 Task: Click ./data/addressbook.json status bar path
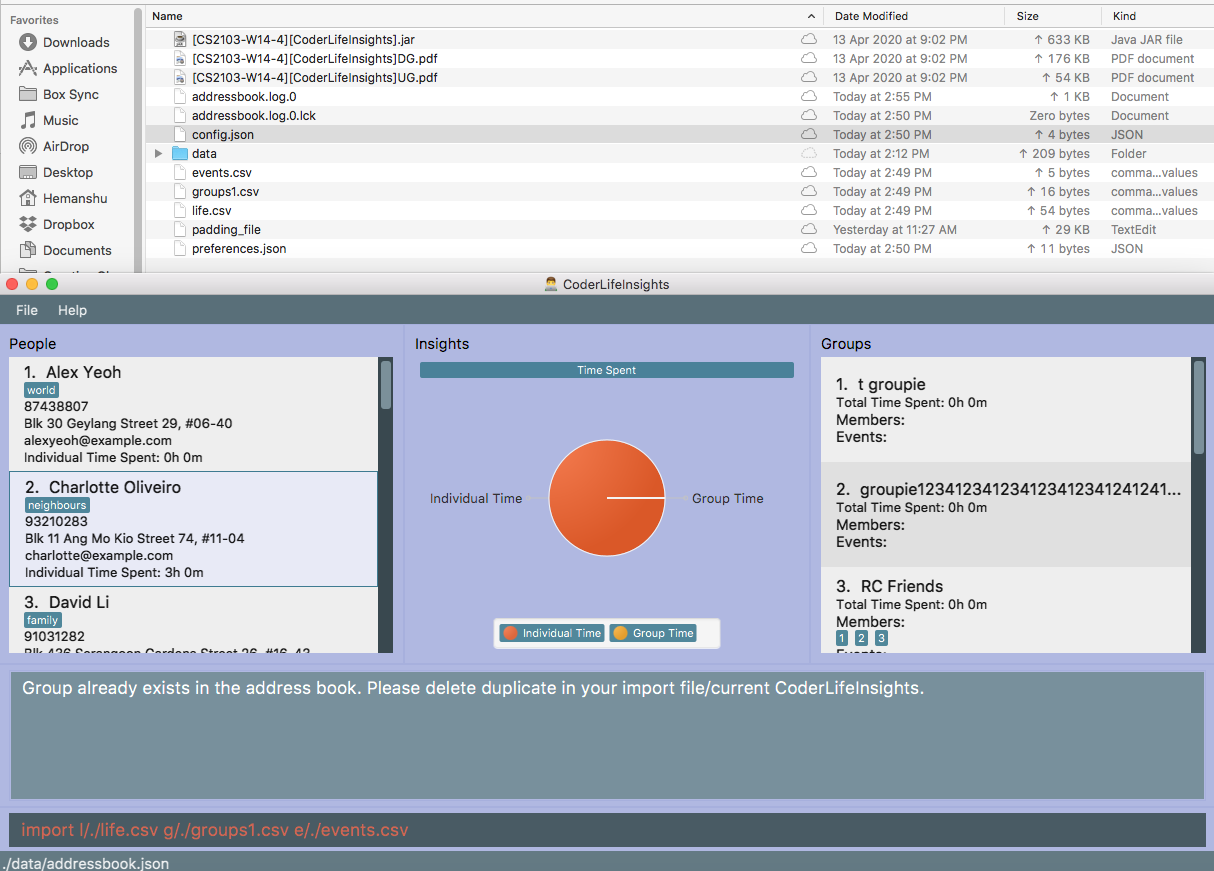coord(85,863)
